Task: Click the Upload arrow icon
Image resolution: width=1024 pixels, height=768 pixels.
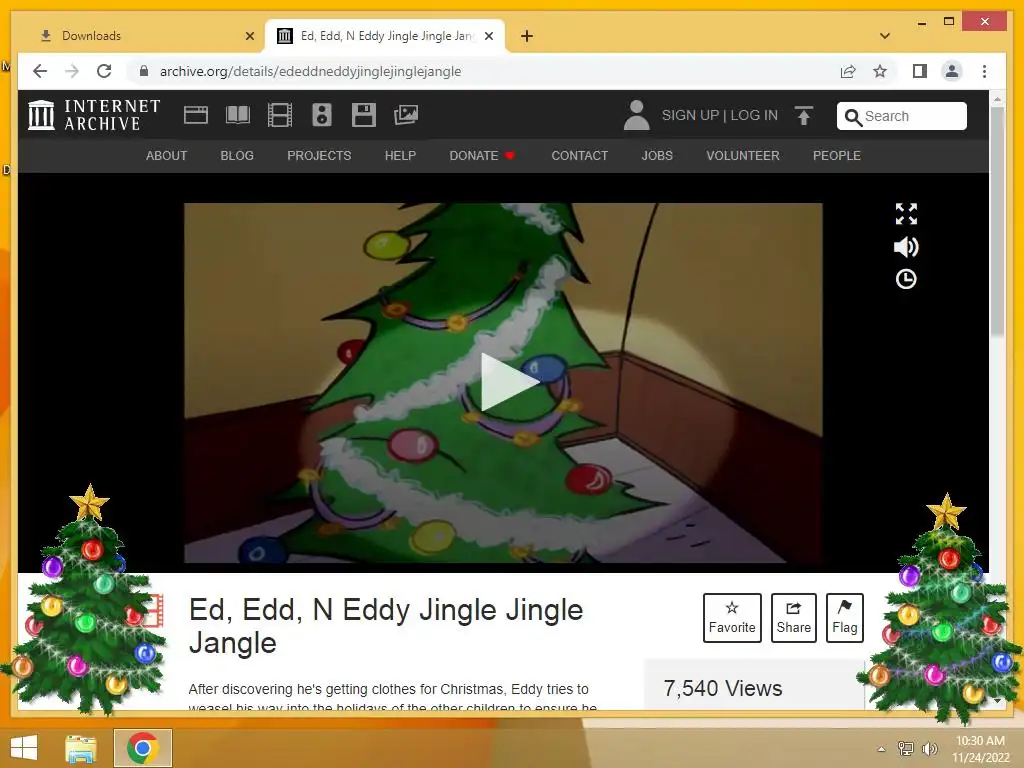Action: pyautogui.click(x=804, y=116)
